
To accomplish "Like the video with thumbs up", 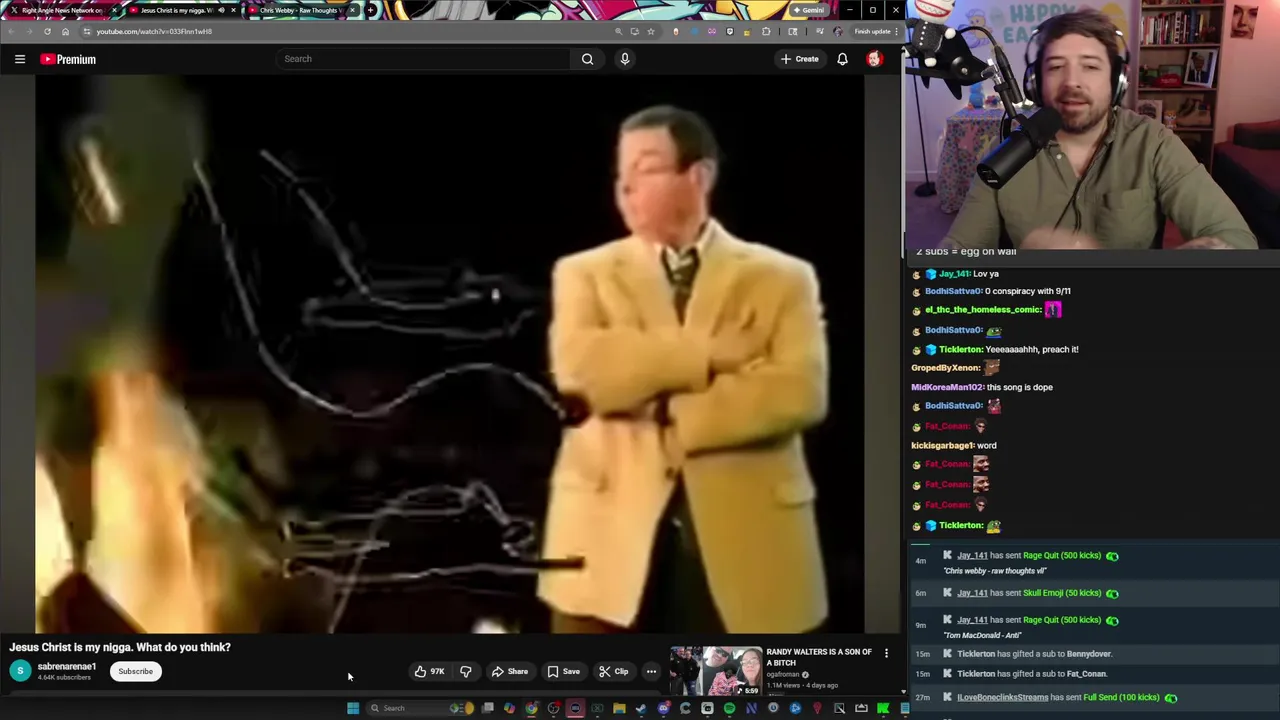I will coord(429,672).
